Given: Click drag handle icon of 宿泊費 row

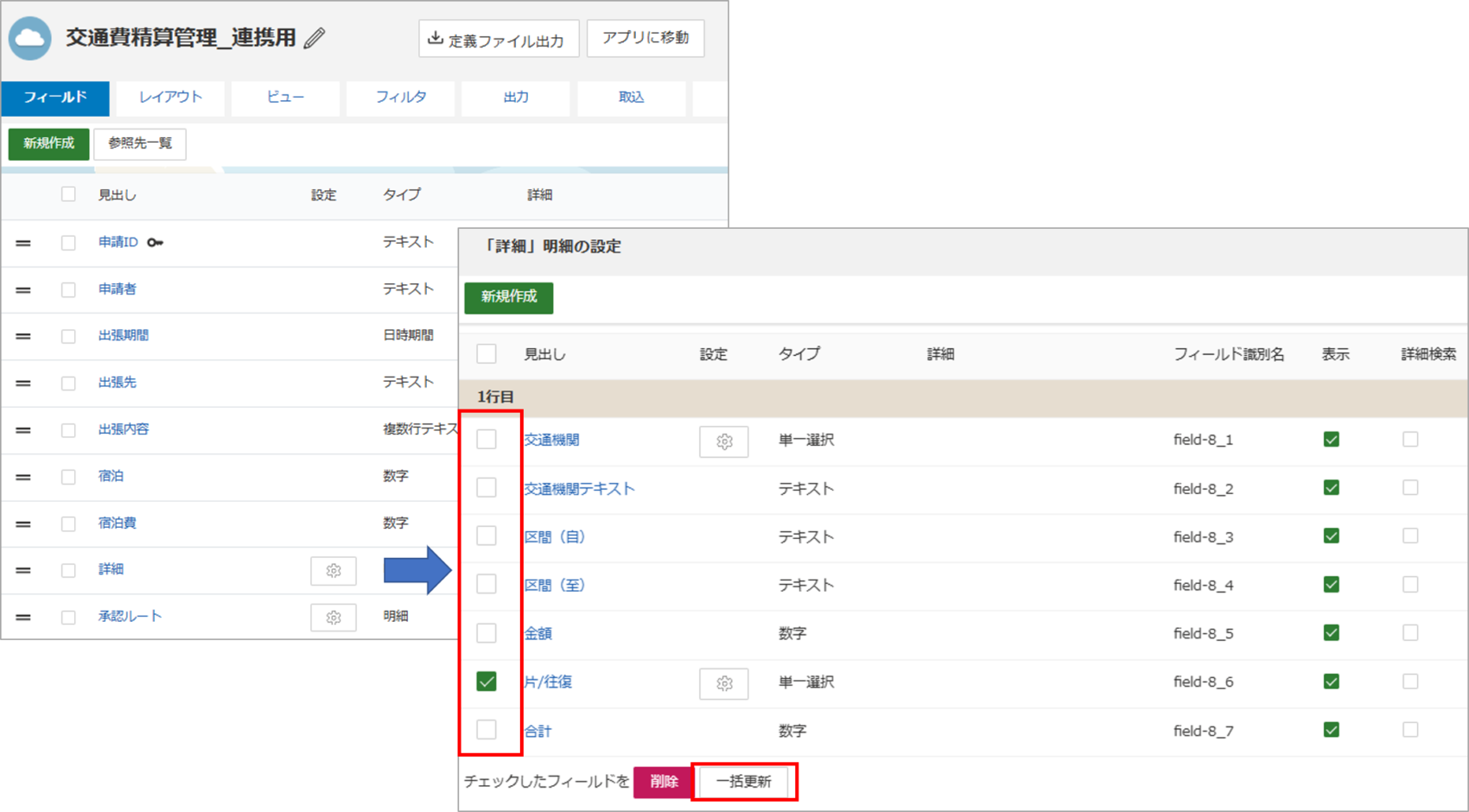Looking at the screenshot, I should [23, 523].
